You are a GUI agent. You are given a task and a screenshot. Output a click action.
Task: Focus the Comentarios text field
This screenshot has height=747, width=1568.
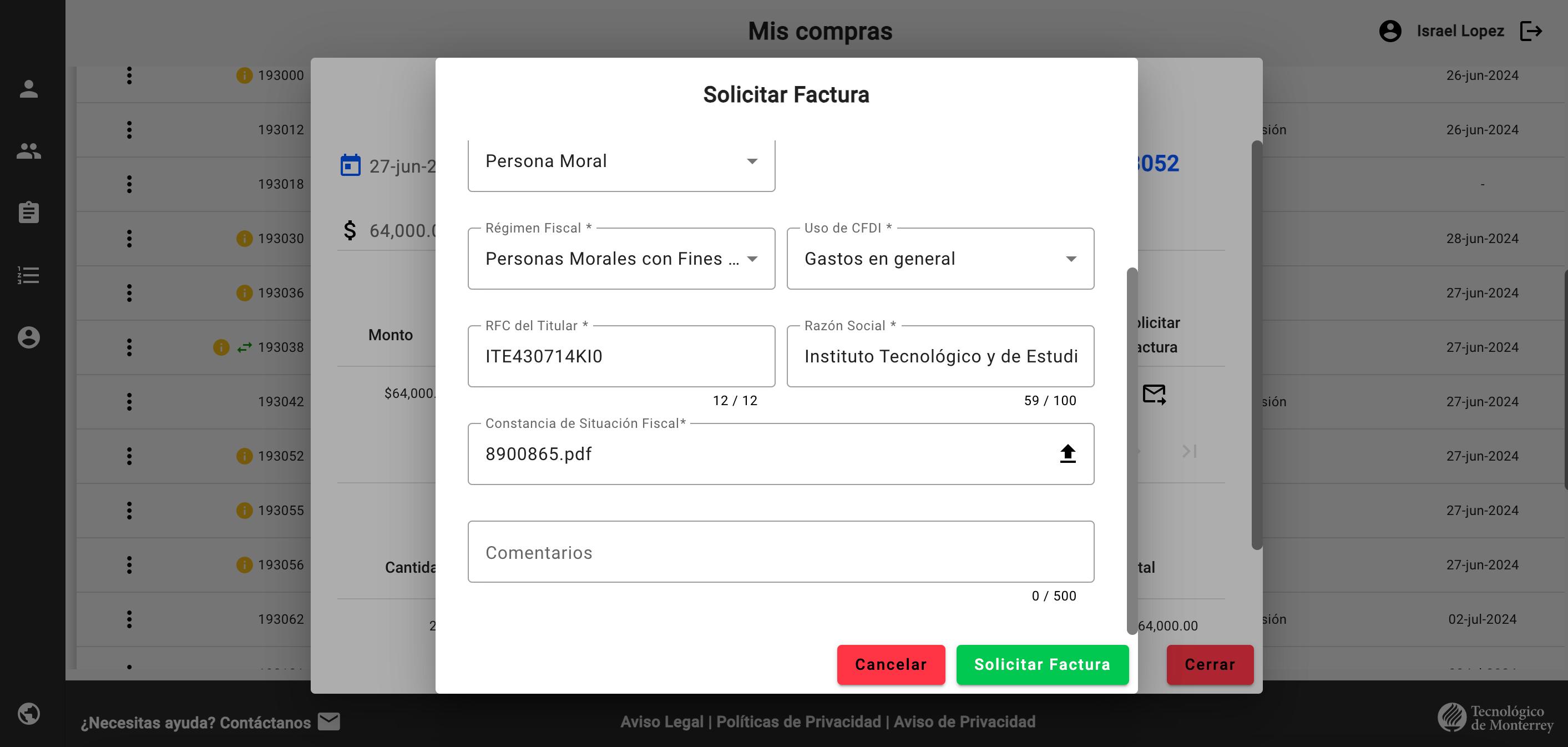tap(780, 552)
